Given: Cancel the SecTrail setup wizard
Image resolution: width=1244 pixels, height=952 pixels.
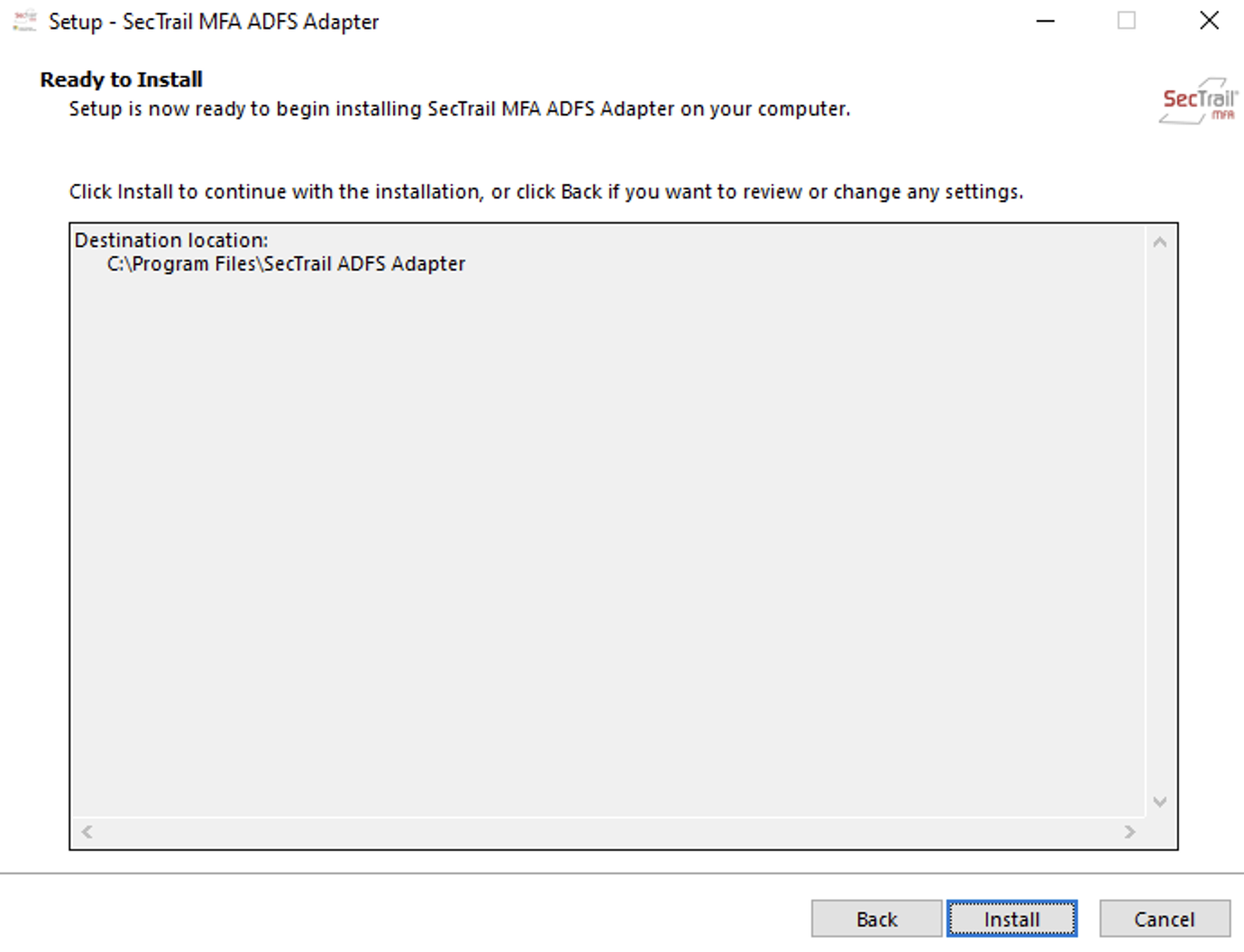Looking at the screenshot, I should coord(1164,919).
